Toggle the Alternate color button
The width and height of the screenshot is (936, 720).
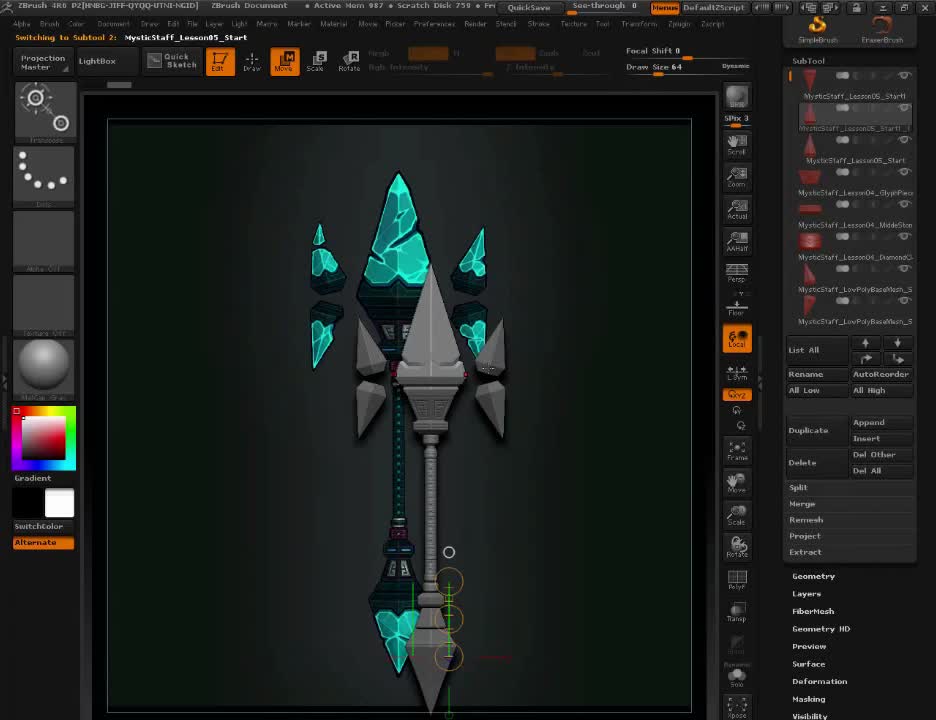pos(44,542)
